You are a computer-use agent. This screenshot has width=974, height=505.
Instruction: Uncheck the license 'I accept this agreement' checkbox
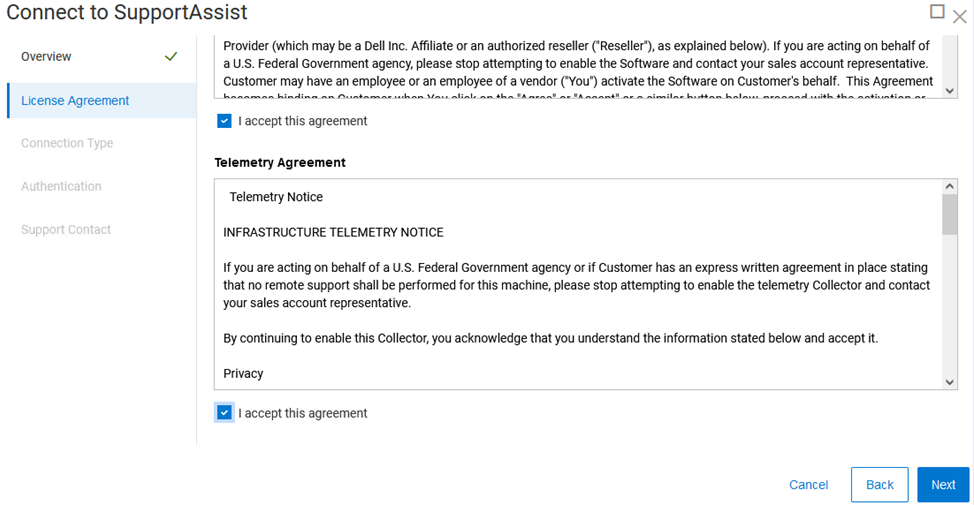click(x=224, y=121)
